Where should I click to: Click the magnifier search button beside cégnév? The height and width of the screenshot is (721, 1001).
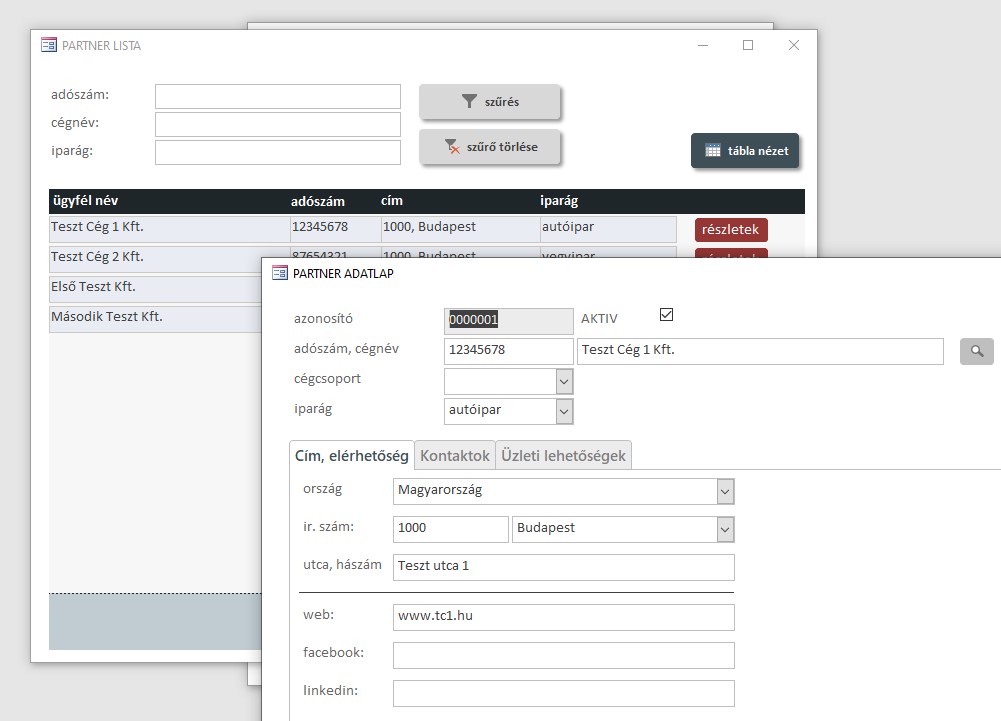(977, 351)
